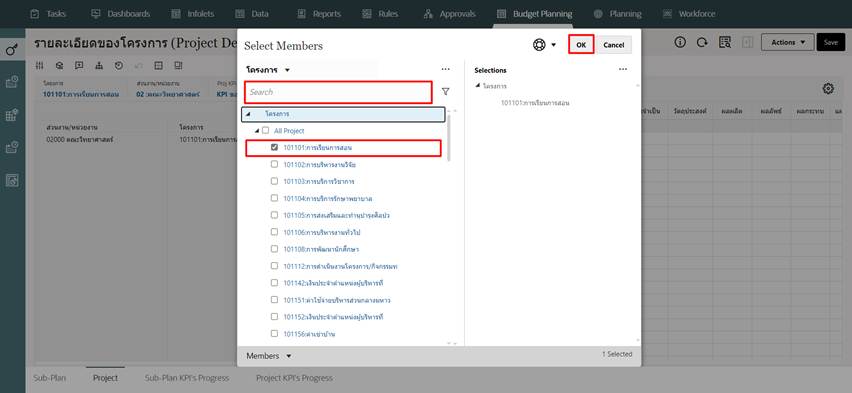
Task: Switch to the Data tab
Action: pos(252,14)
